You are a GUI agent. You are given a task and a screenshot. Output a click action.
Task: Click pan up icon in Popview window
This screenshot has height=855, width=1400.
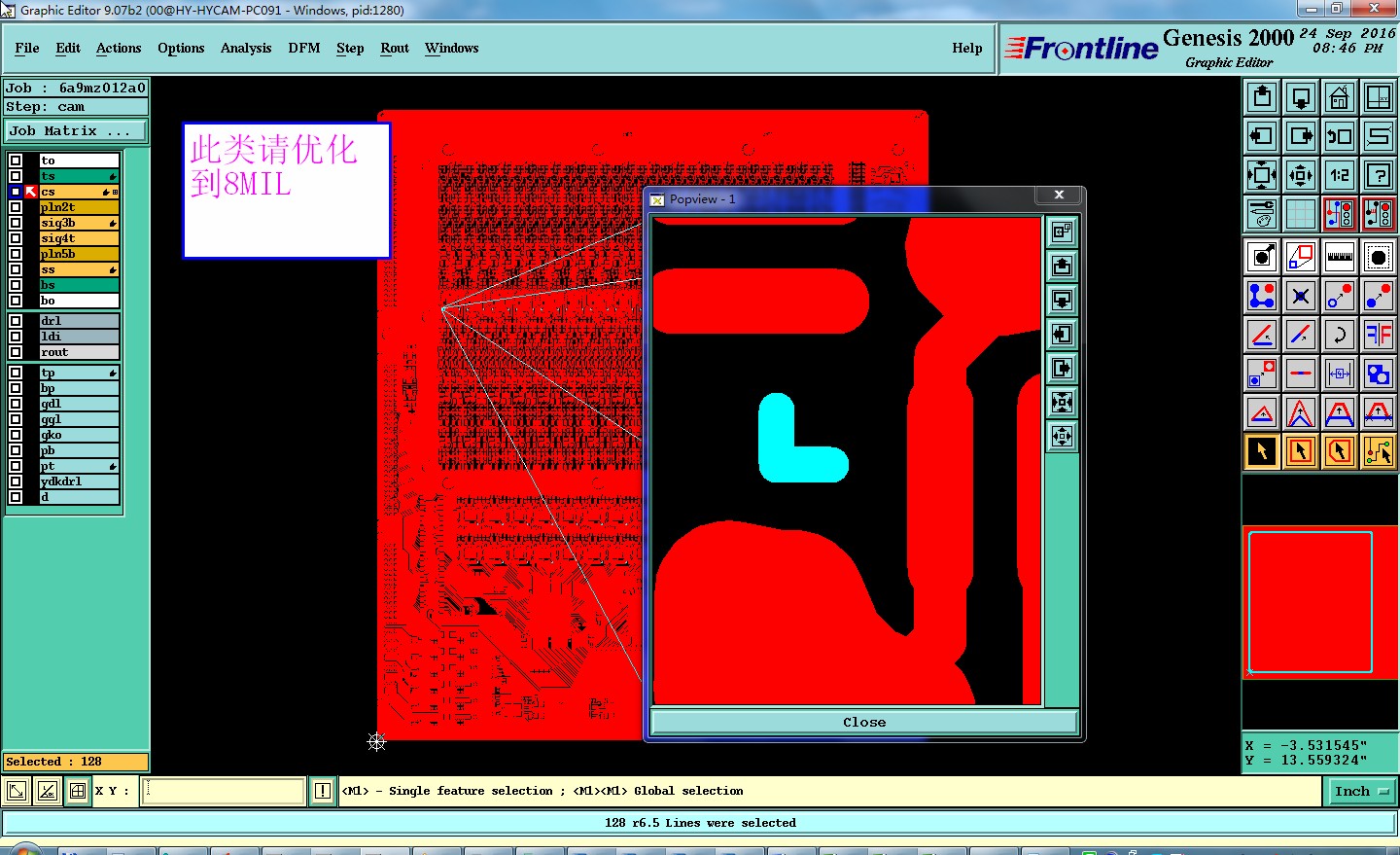(1063, 266)
